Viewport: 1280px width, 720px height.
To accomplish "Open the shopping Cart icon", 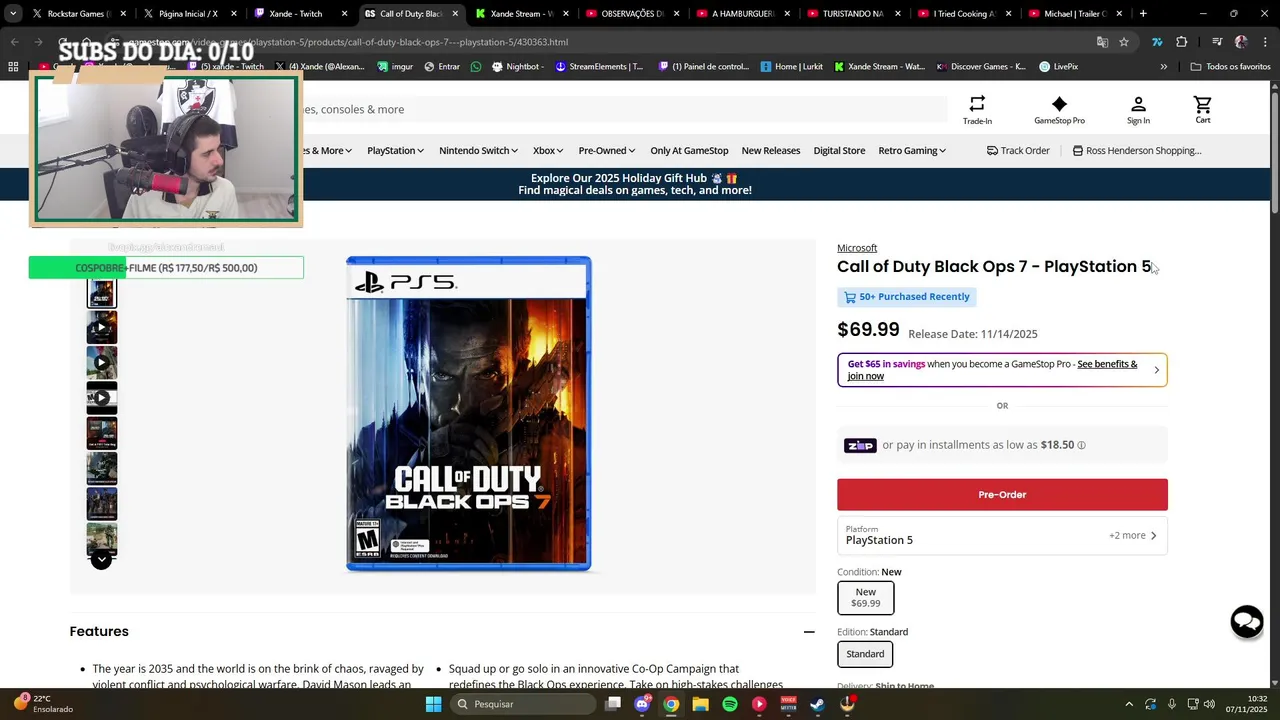I will click(1203, 110).
